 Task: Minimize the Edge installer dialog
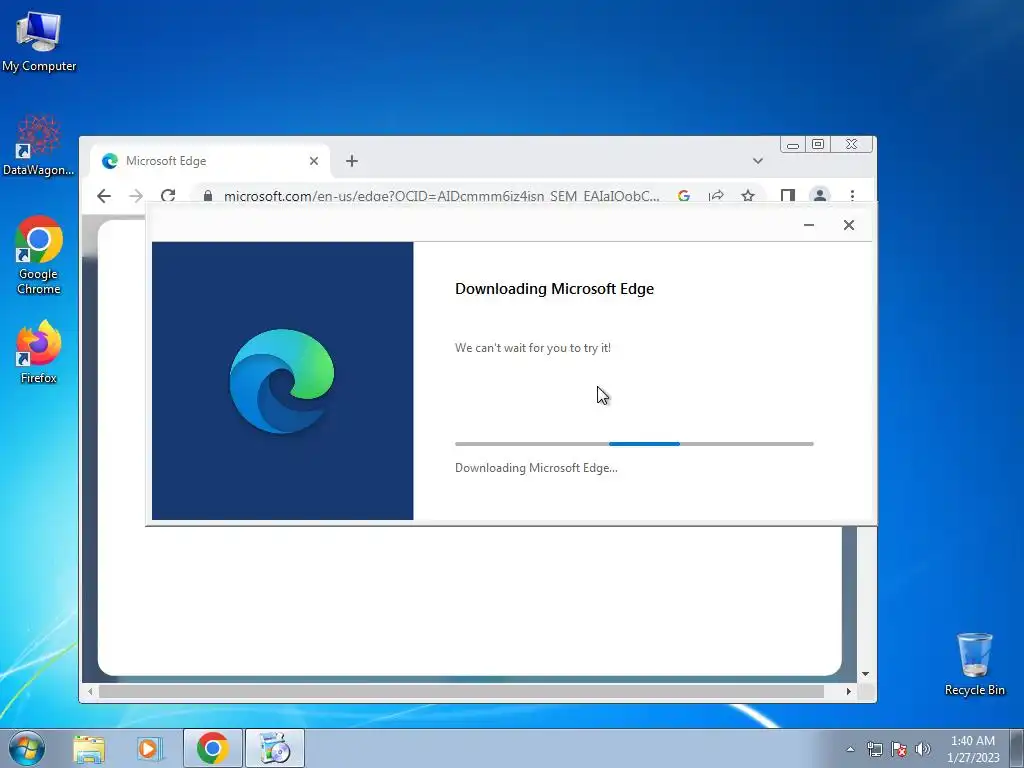[808, 225]
